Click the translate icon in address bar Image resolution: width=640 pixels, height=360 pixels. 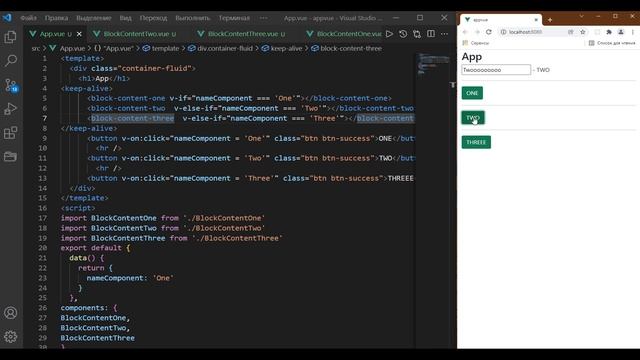[571, 32]
